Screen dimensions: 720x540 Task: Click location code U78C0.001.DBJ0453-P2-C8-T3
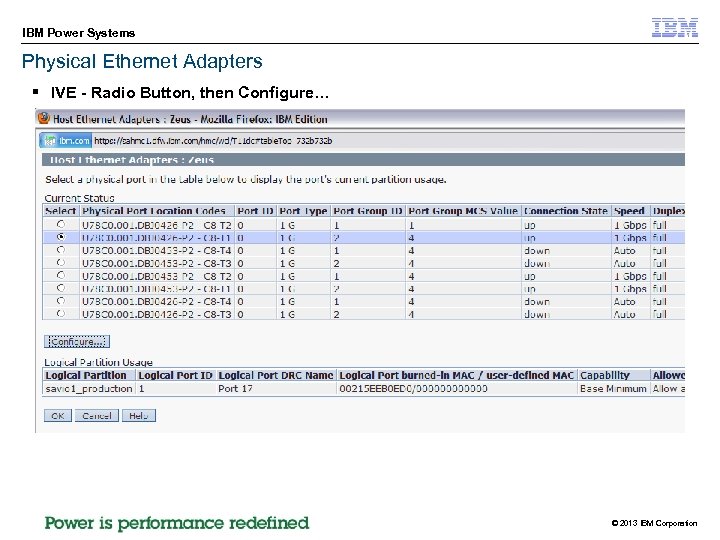pos(157,264)
